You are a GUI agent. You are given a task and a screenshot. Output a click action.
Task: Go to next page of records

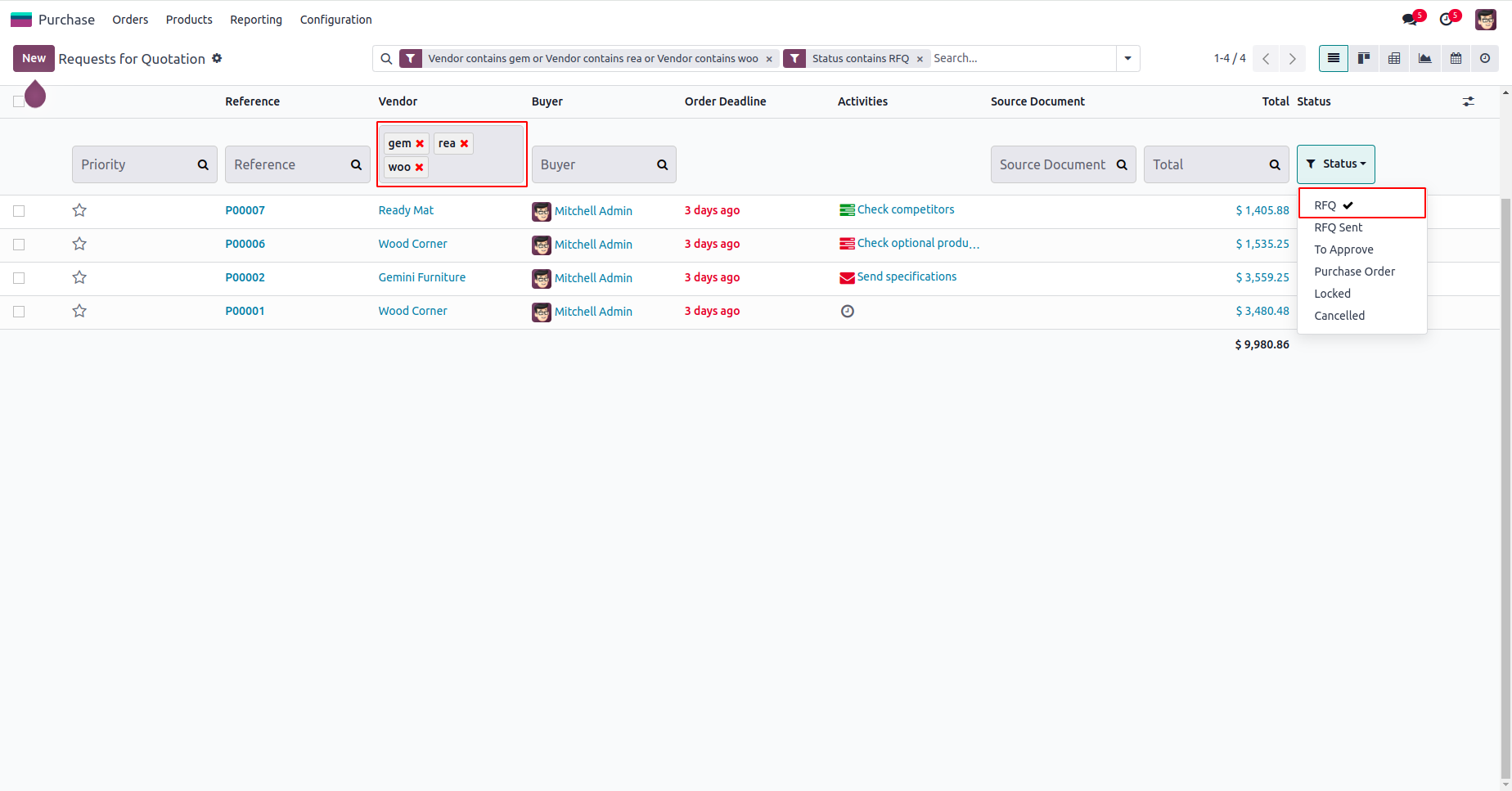[x=1292, y=58]
